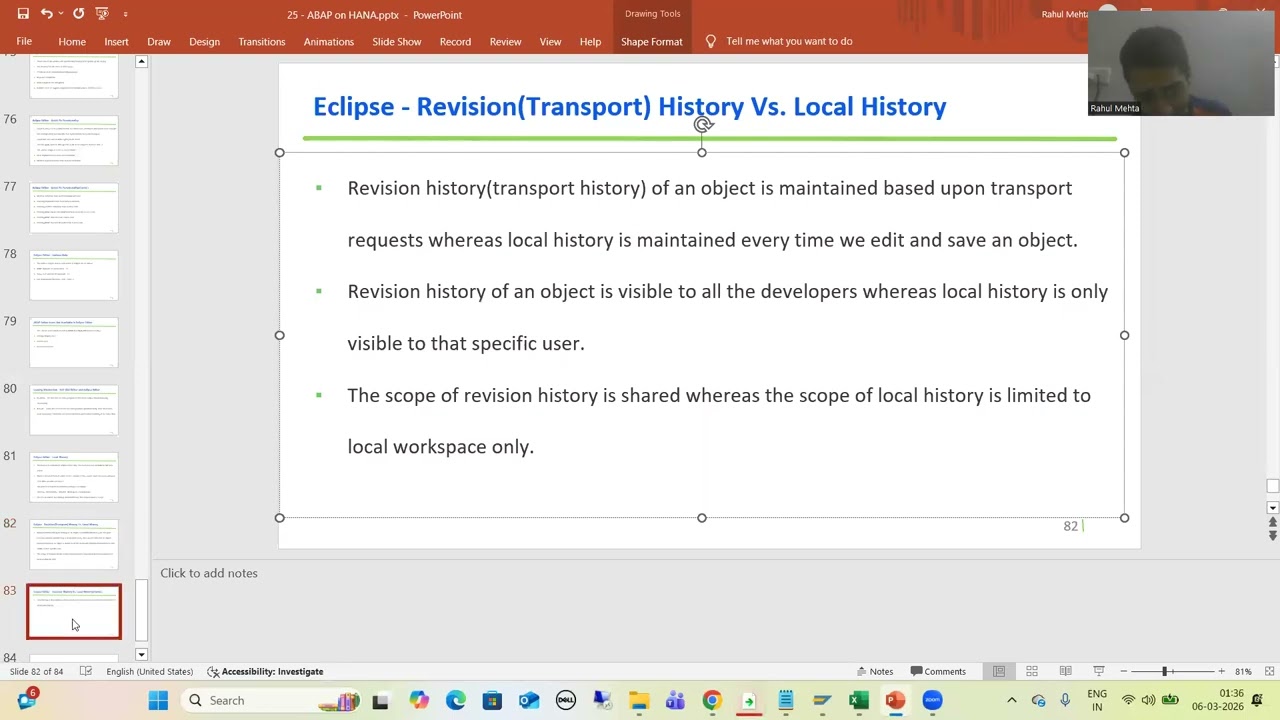
Task: Focus the 'Tell me what you want to do' box
Action: click(789, 41)
